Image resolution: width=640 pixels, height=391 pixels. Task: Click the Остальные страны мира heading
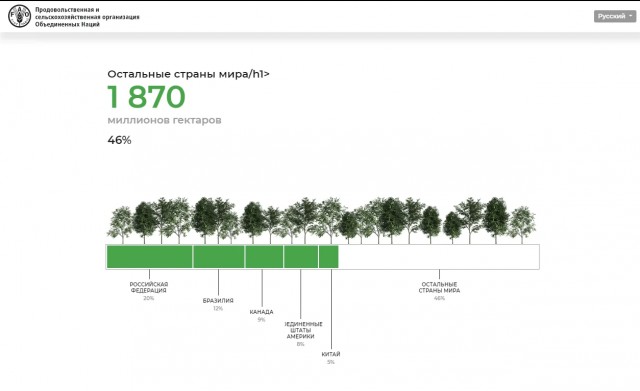tap(188, 74)
